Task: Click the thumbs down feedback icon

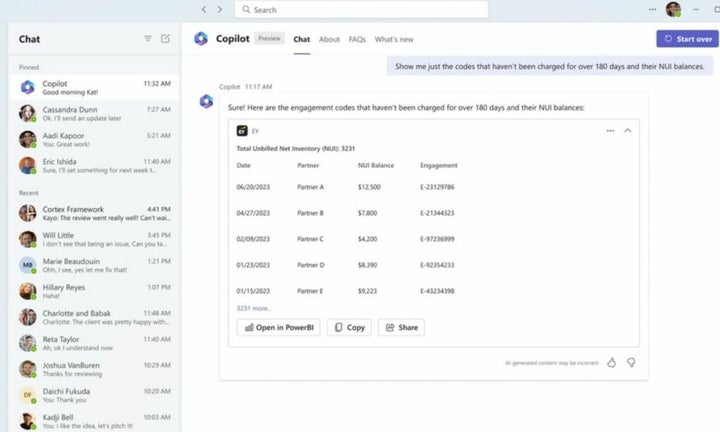Action: 631,362
